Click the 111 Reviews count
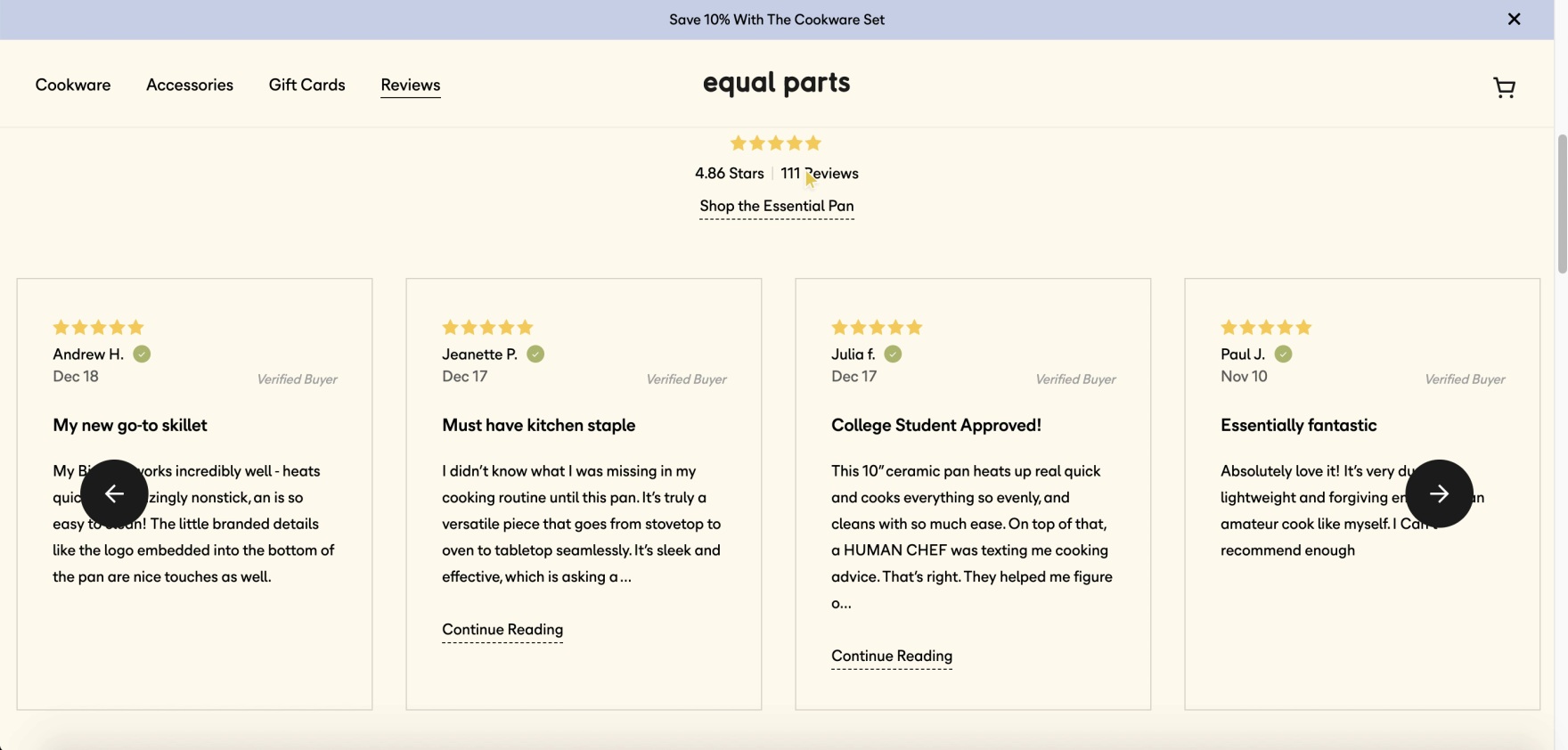The image size is (1568, 750). pyautogui.click(x=820, y=174)
